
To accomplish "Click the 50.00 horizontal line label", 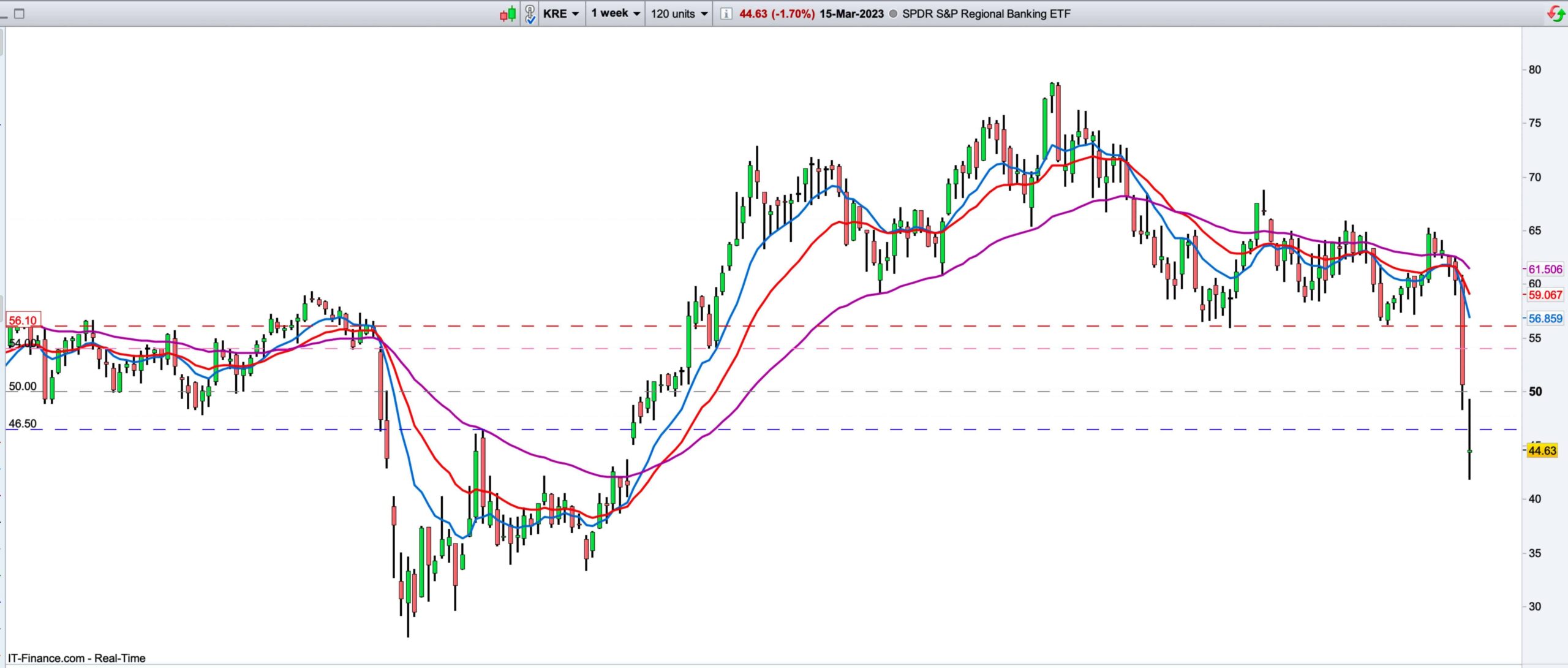I will 23,386.
